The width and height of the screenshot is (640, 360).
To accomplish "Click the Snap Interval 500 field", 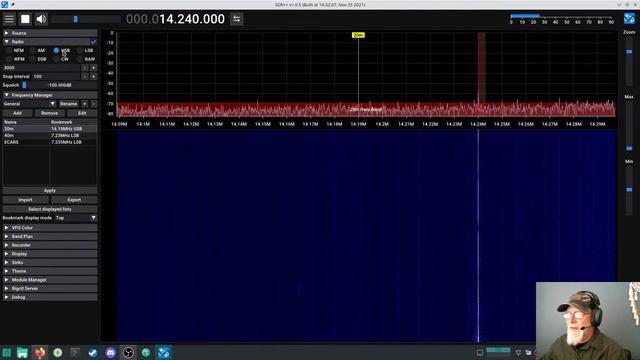I will 56,76.
